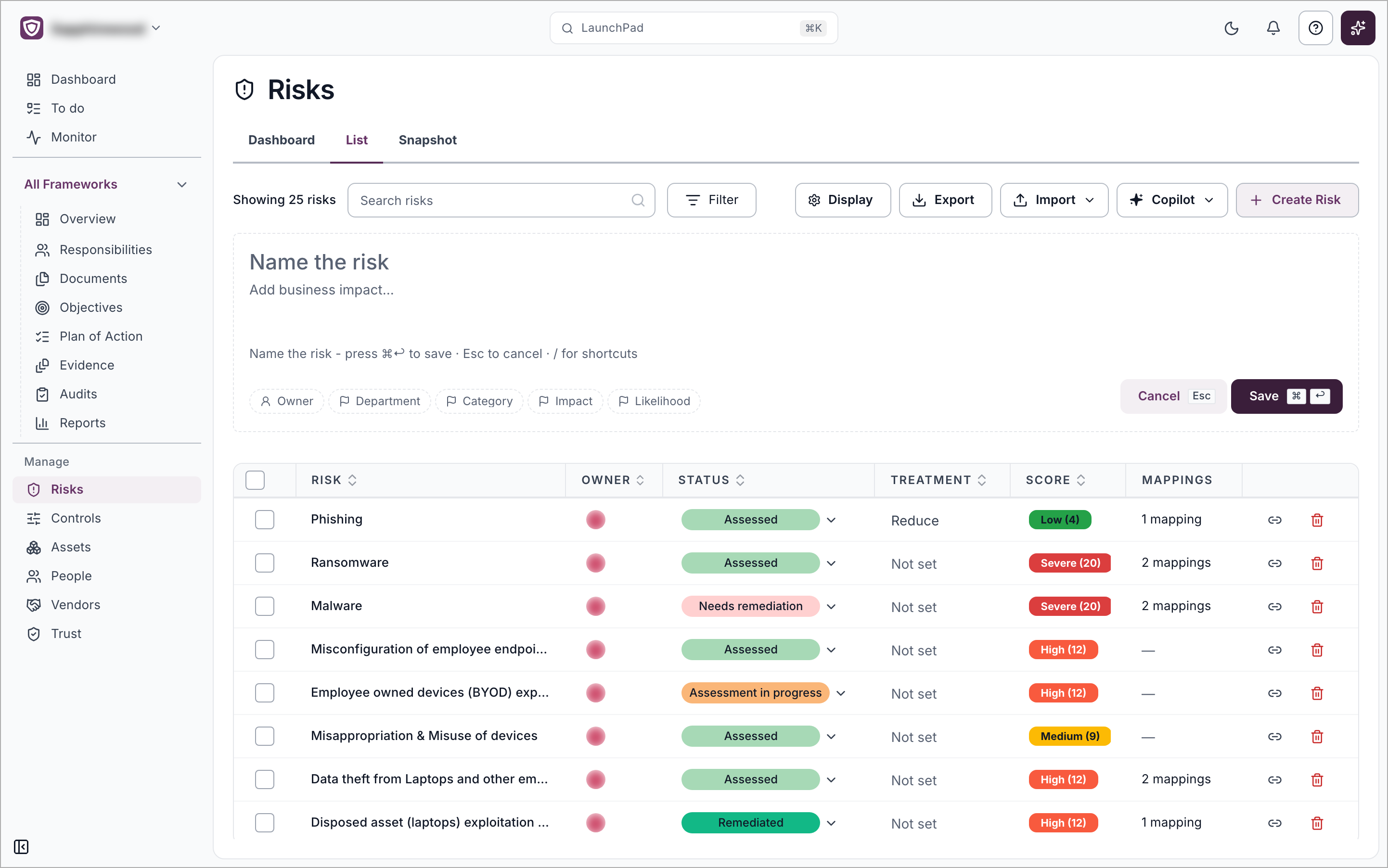
Task: Click the Severe (20) badge for Ransomware
Action: (1069, 563)
